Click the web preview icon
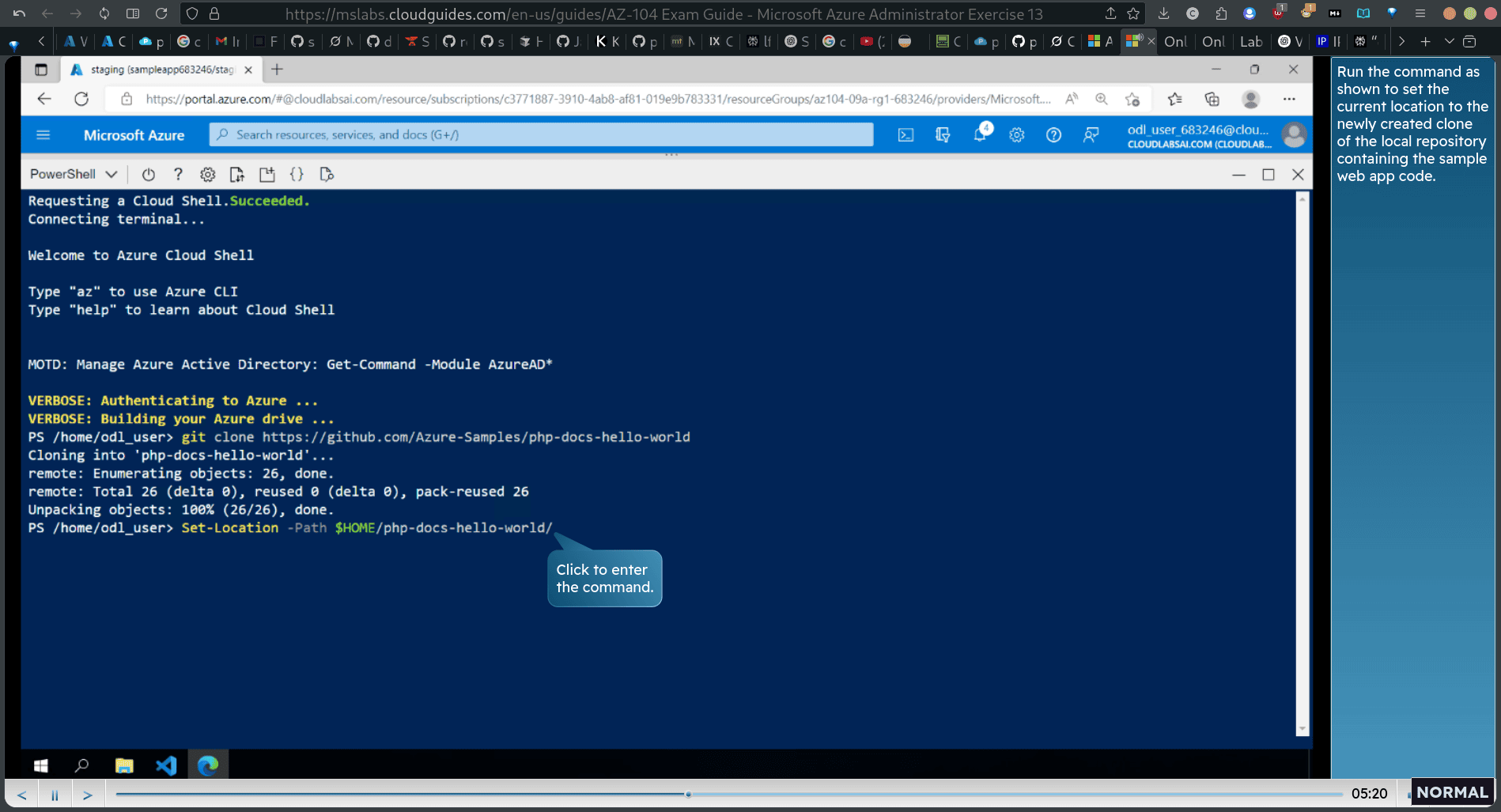Screen dimensions: 1501x812 click(x=327, y=174)
